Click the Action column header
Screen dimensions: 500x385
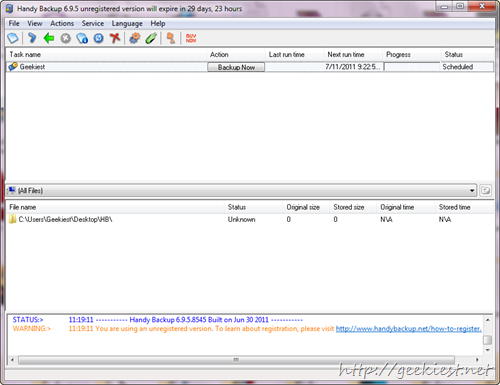pyautogui.click(x=236, y=55)
